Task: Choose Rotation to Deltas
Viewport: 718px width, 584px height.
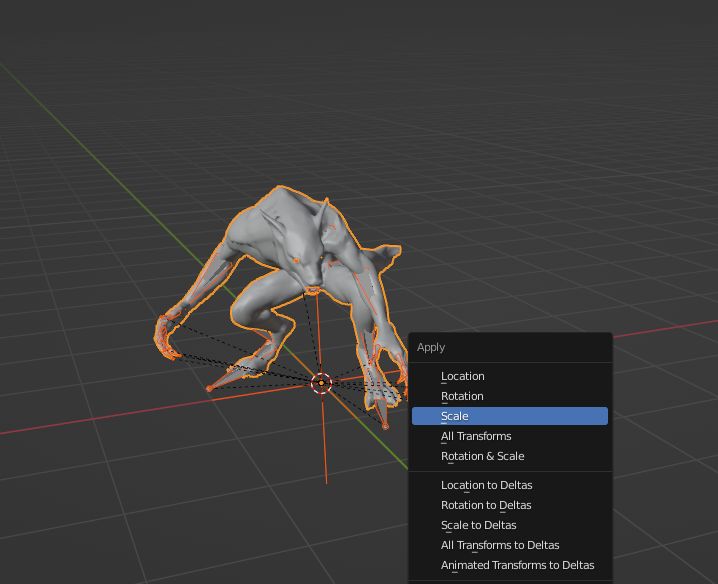Action: pos(510,505)
